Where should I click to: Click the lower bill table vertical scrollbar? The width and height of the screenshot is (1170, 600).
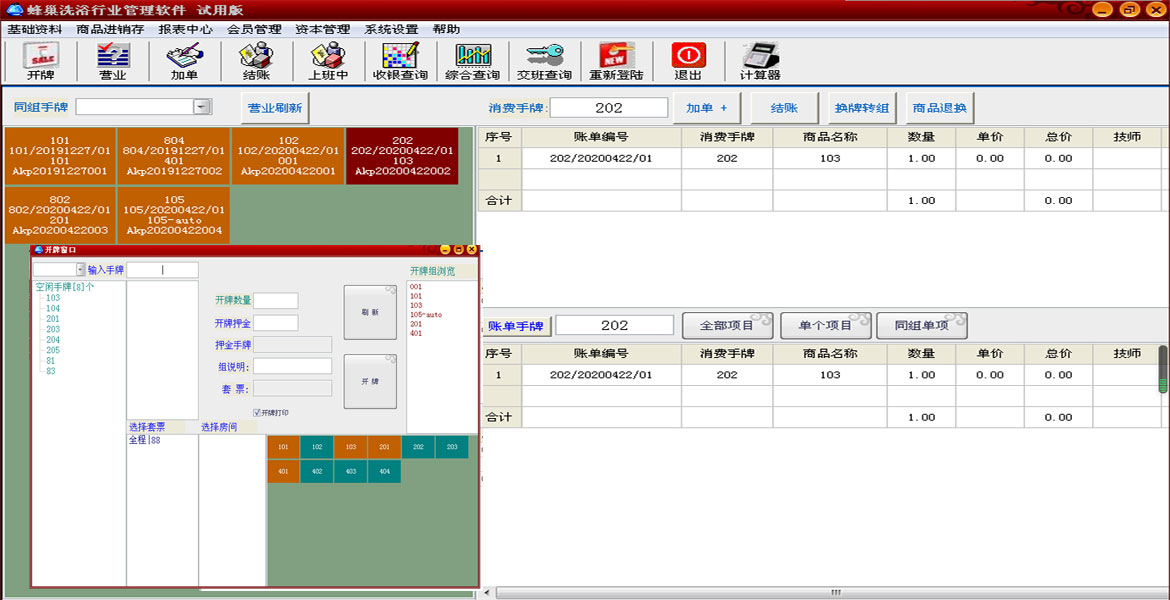tap(1163, 369)
